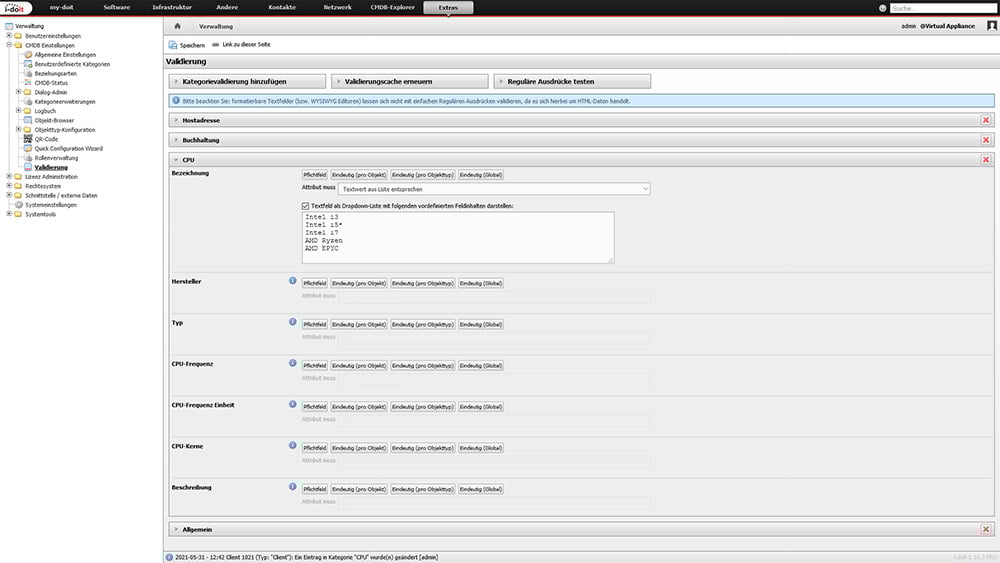Expand the Benutzereinstellungen tree node

point(8,36)
